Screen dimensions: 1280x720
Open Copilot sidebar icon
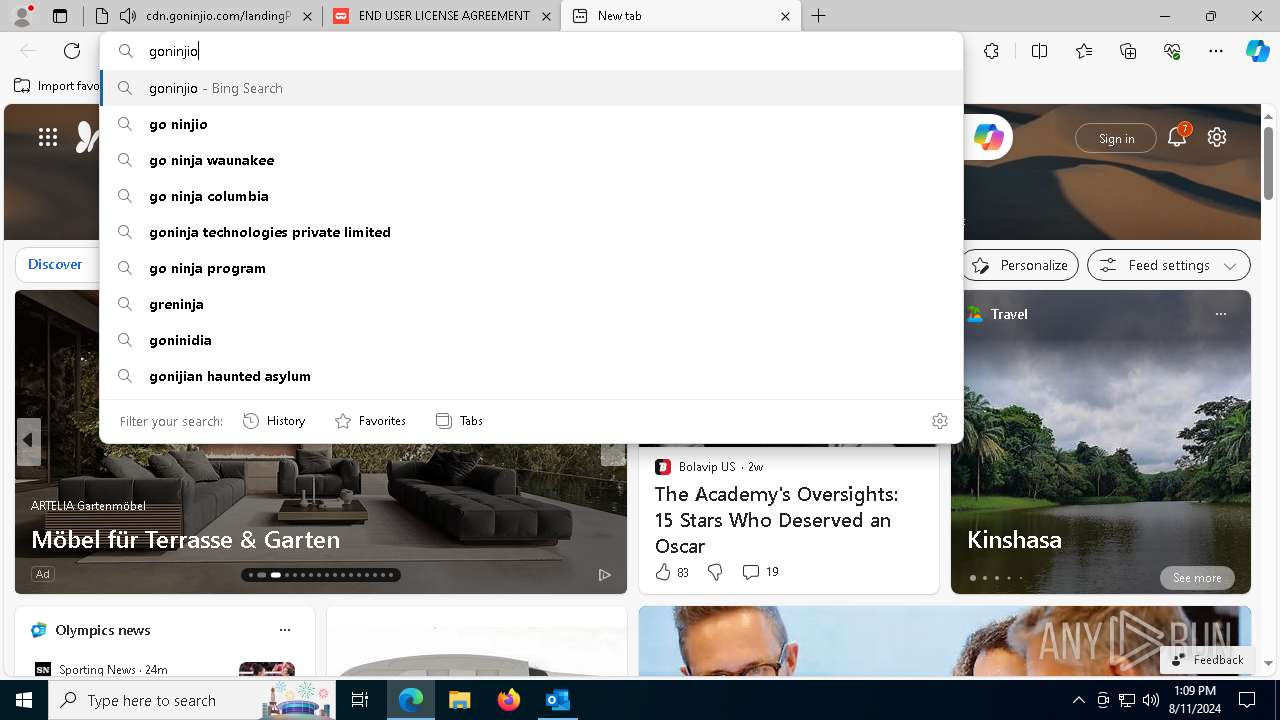[1257, 51]
